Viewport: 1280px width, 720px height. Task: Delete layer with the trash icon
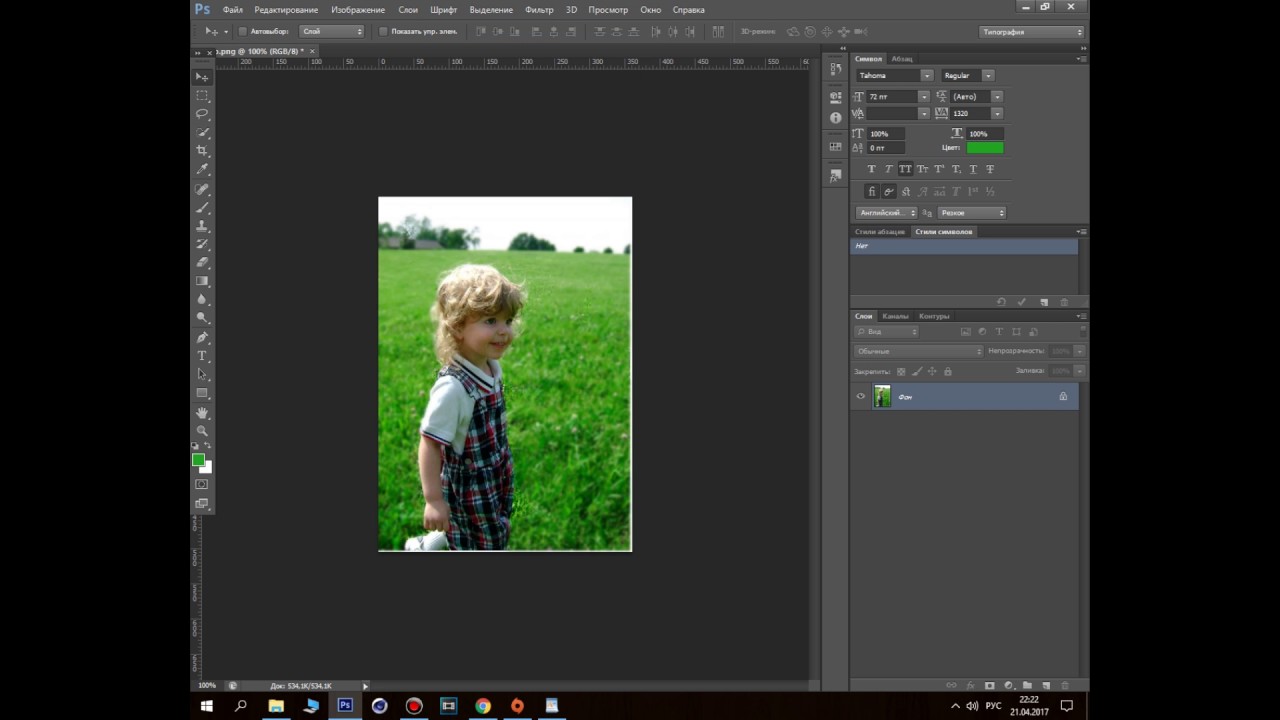(x=1064, y=685)
